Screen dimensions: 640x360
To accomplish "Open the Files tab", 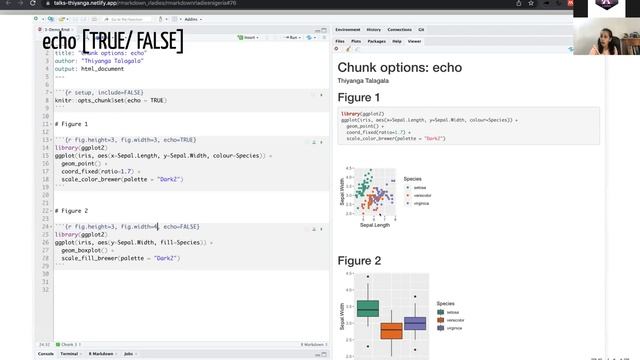I will coord(340,41).
